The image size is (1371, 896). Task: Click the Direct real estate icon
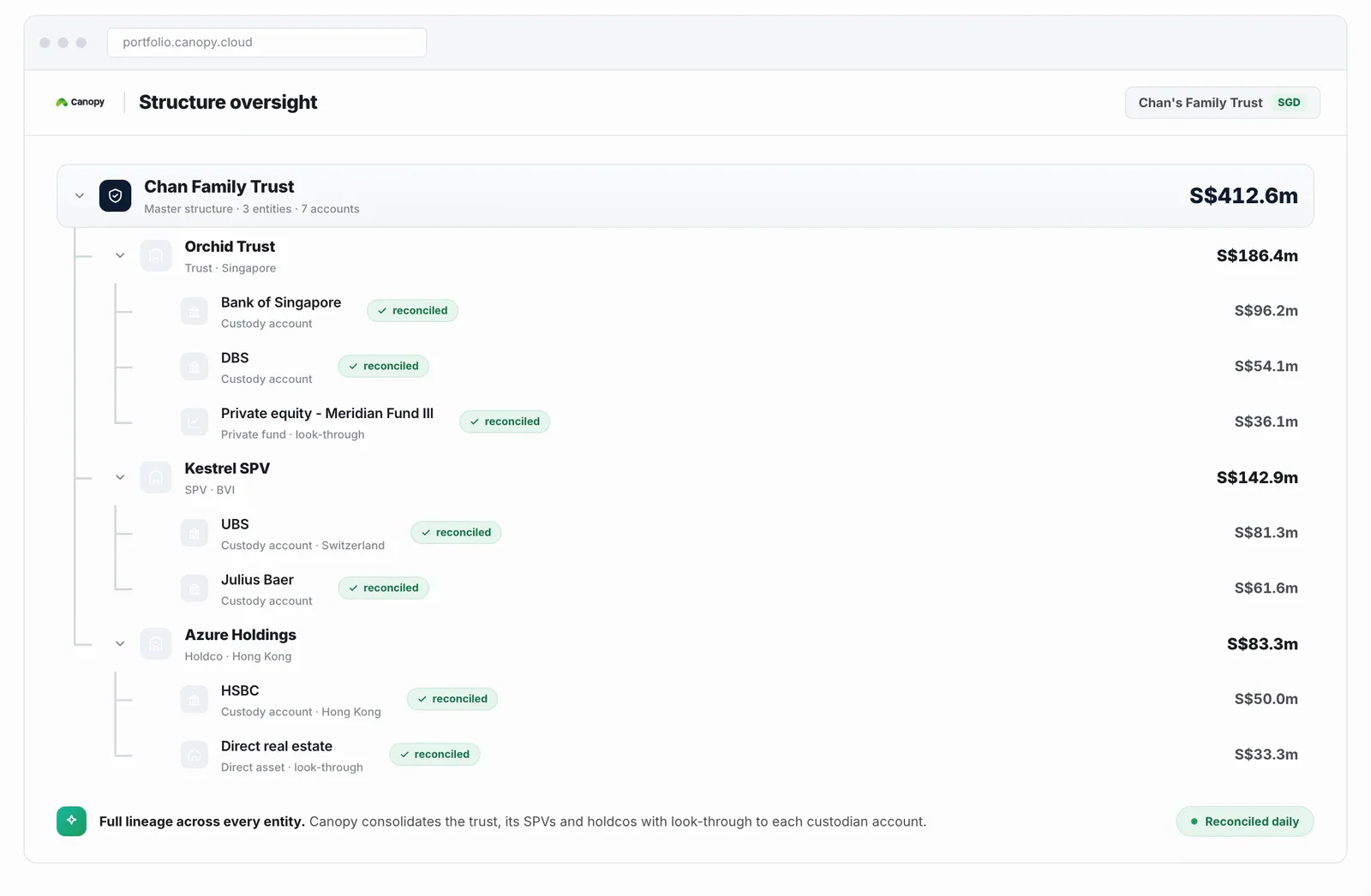[195, 755]
